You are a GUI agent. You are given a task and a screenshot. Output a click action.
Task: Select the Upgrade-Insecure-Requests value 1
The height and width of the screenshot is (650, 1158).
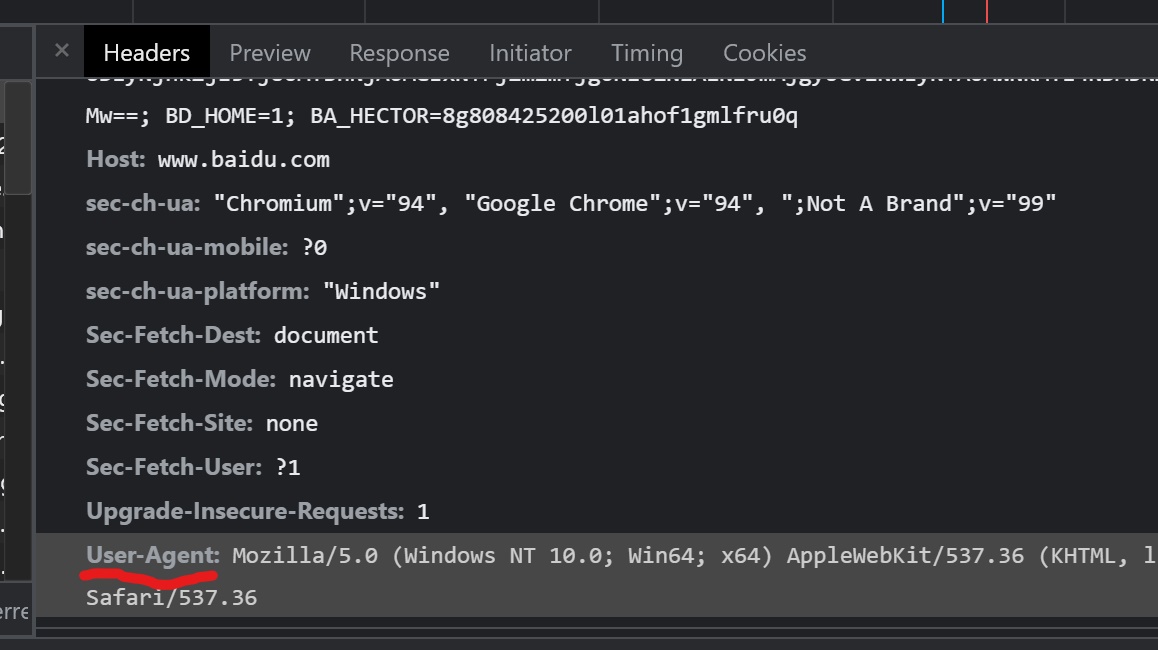tap(423, 512)
